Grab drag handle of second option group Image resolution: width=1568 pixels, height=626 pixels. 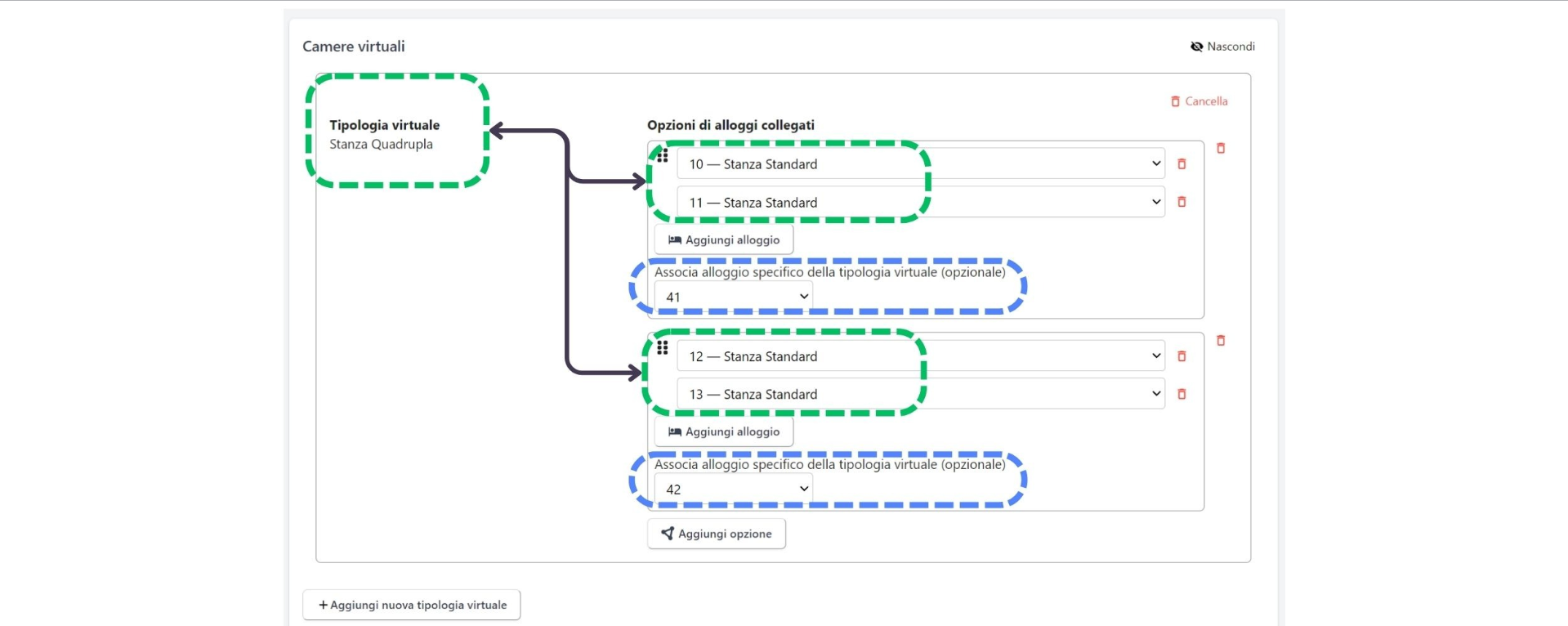point(663,348)
